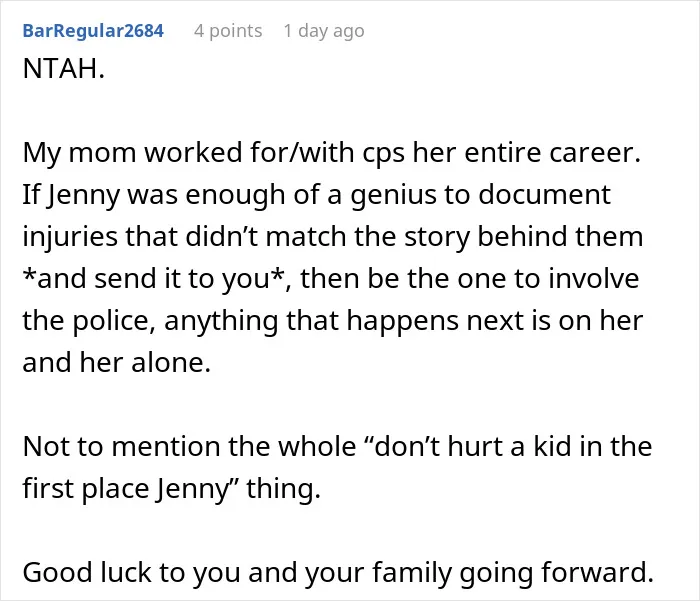Viewport: 700px width, 601px height.
Task: Click the '1 day ago' timestamp
Action: point(324,31)
